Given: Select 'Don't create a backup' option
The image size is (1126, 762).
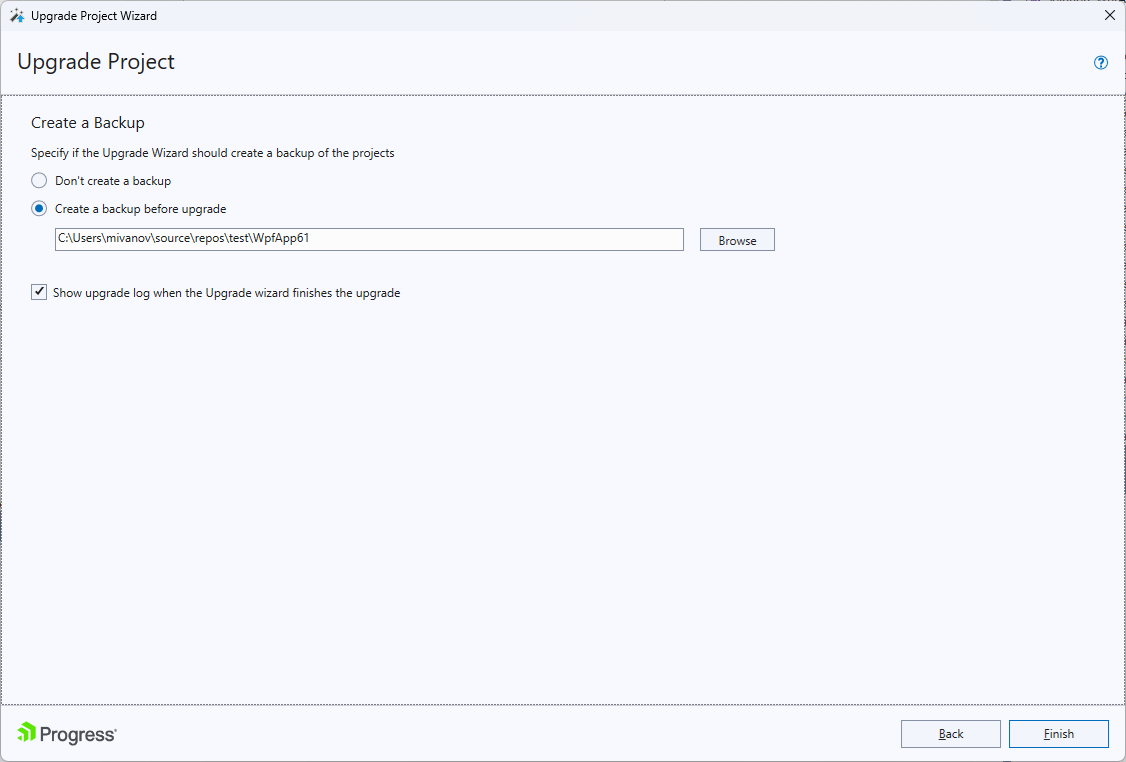Looking at the screenshot, I should (x=37, y=180).
